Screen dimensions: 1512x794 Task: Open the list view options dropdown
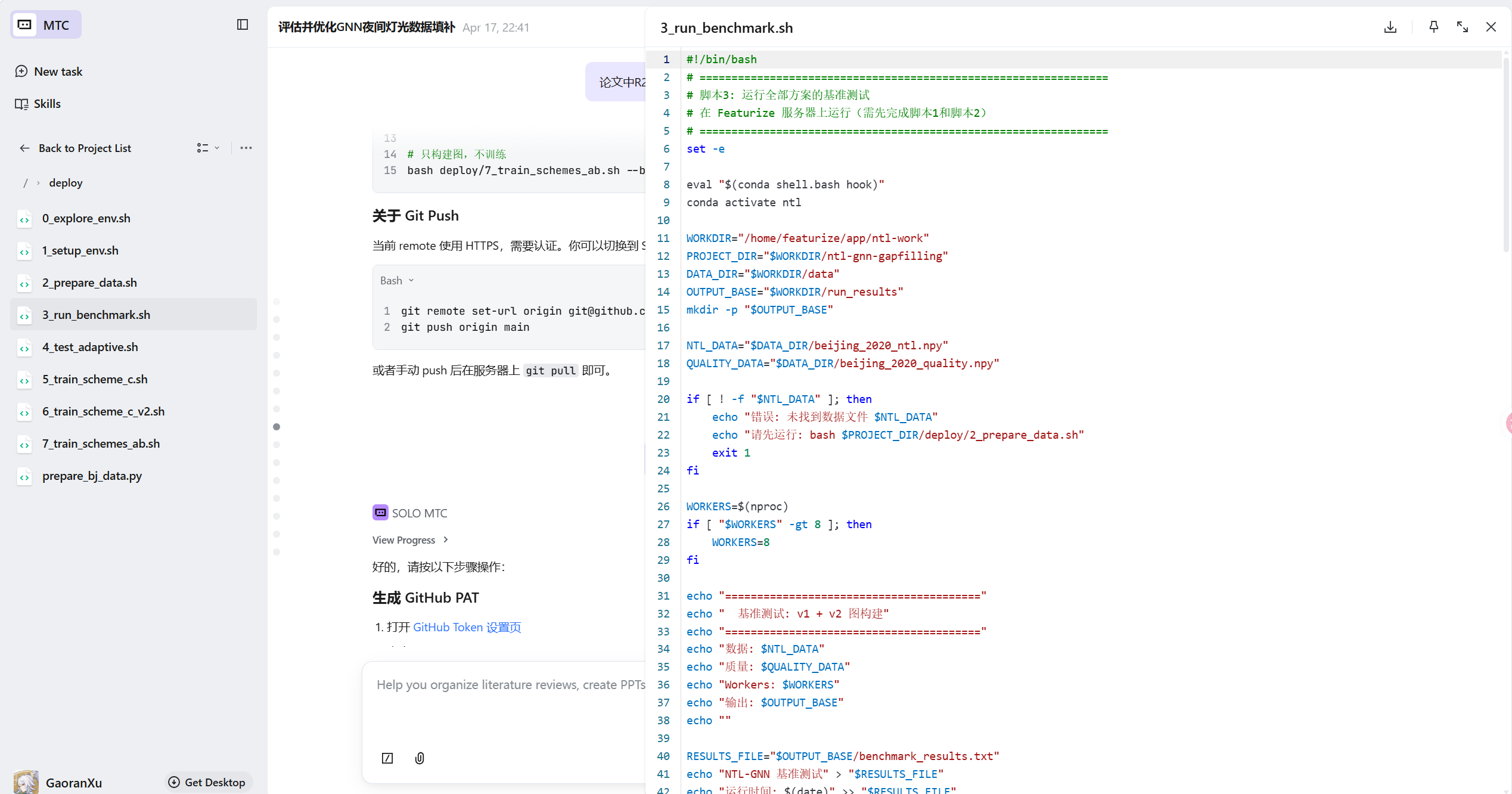click(208, 148)
